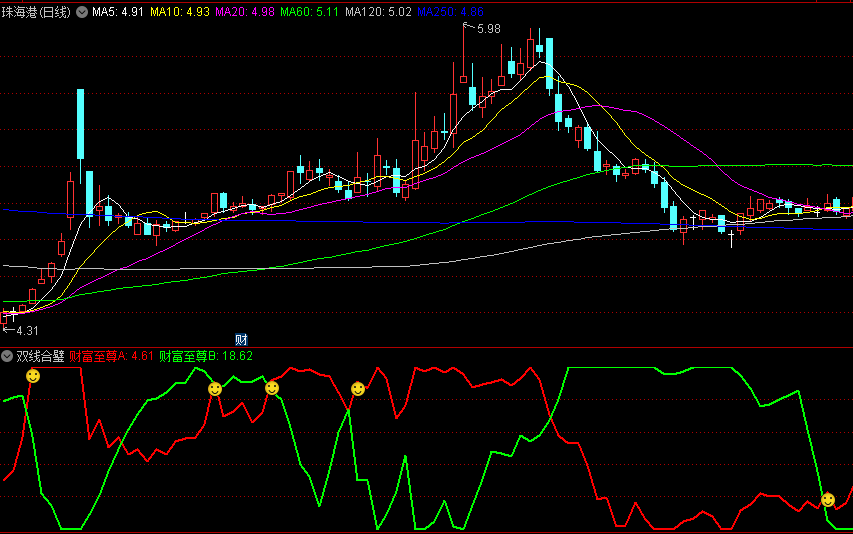Click the smiley signal at indicator's bottom right

828,500
